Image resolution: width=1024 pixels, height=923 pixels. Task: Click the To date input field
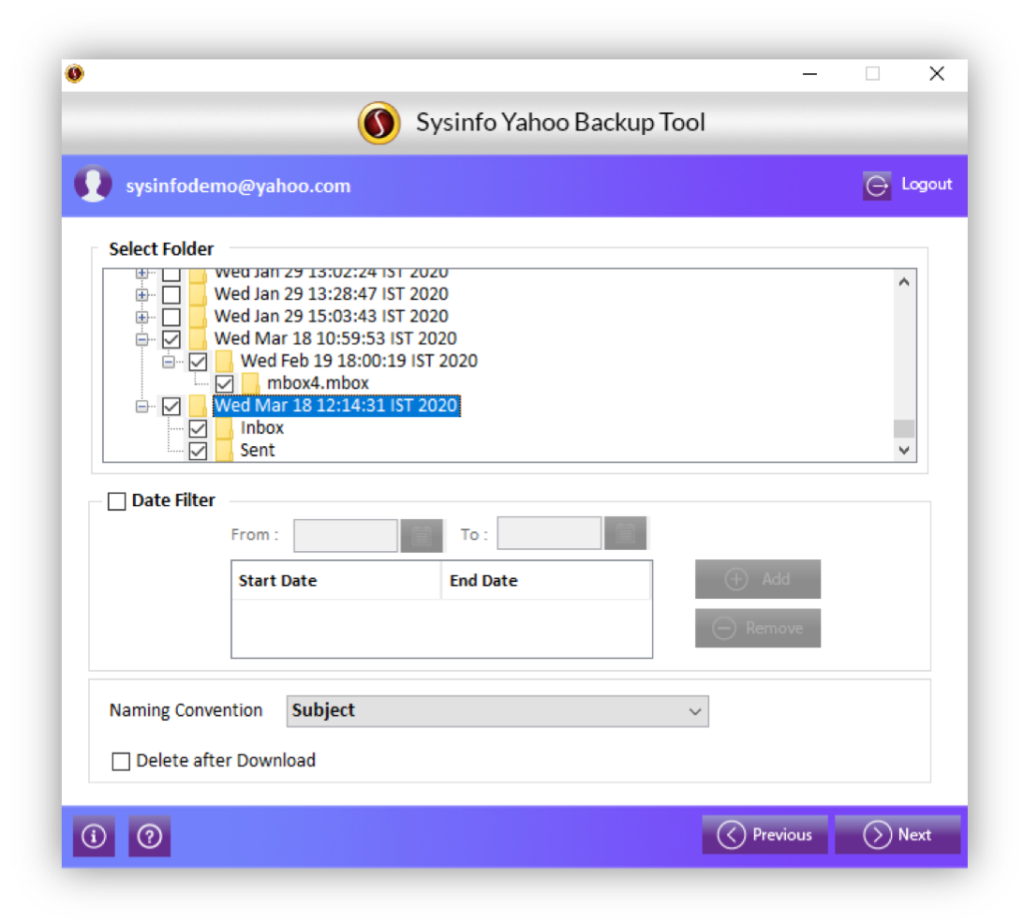[x=549, y=533]
